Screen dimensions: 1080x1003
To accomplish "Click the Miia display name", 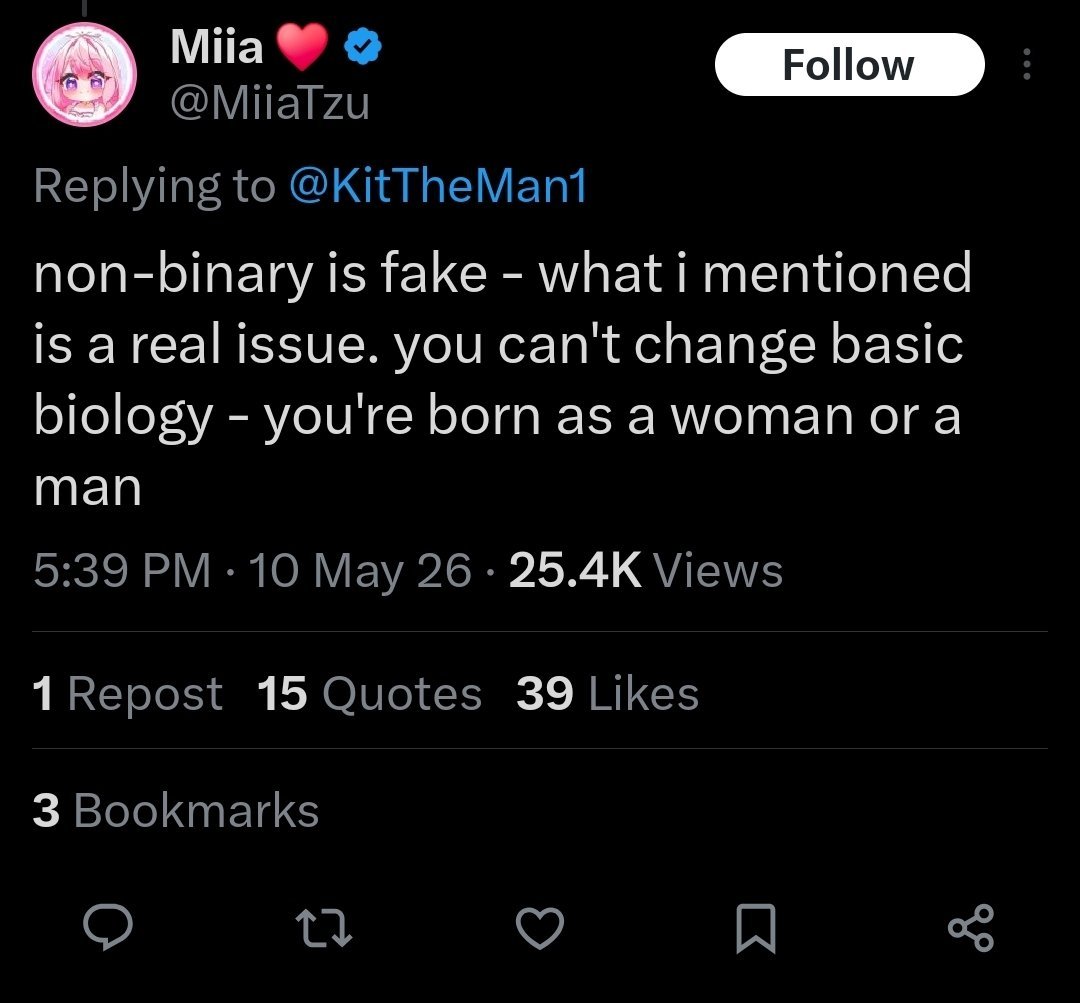I will point(216,47).
